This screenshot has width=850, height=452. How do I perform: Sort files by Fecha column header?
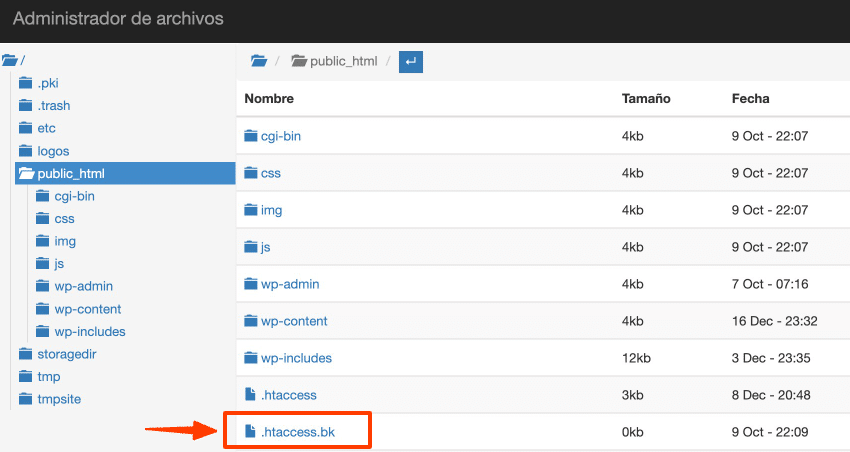(x=750, y=99)
